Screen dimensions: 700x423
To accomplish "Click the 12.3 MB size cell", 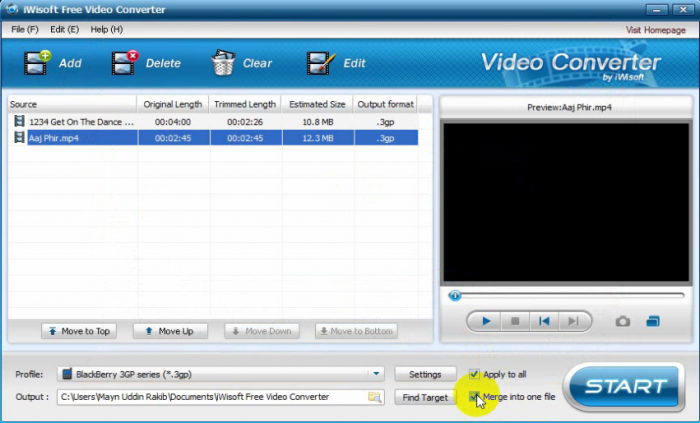I will coord(317,138).
